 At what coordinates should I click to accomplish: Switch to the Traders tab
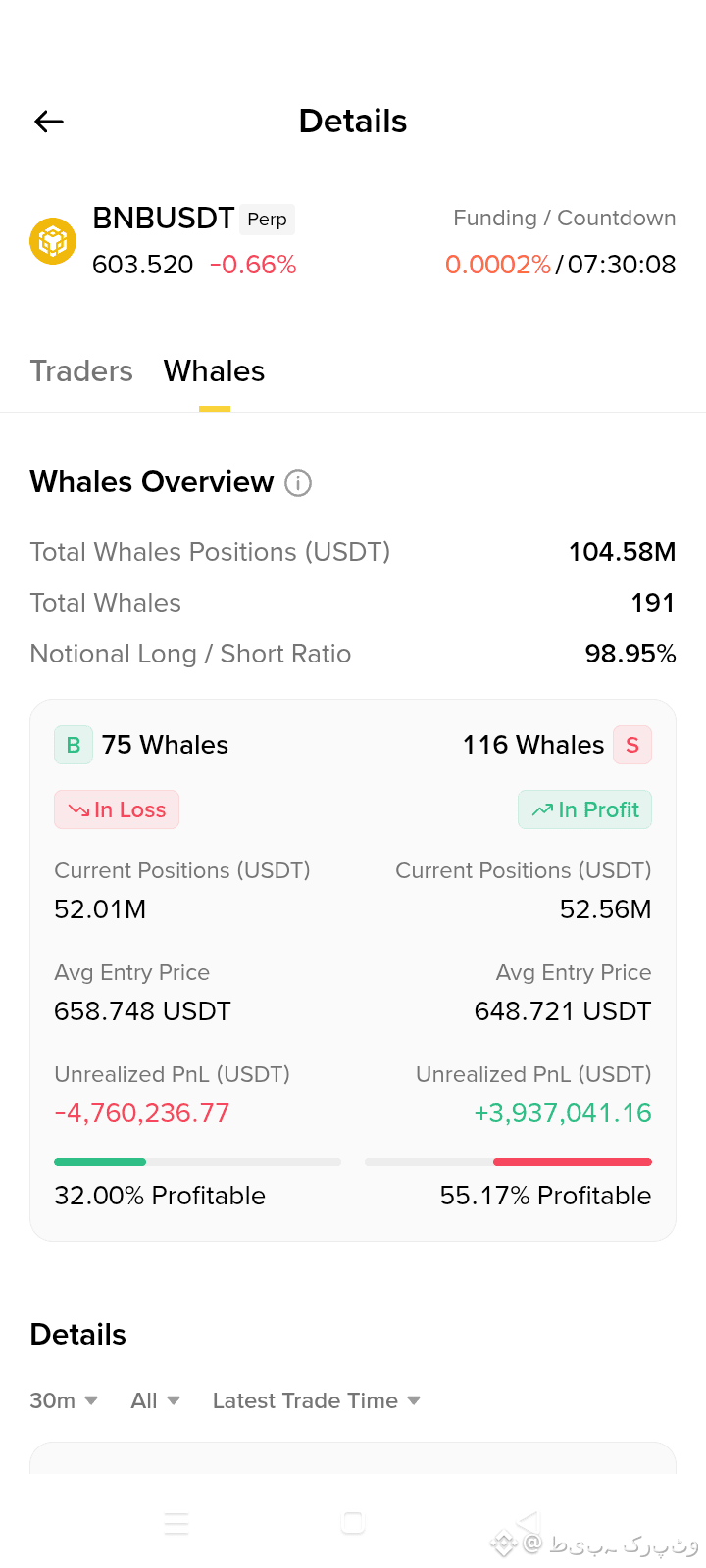click(81, 371)
